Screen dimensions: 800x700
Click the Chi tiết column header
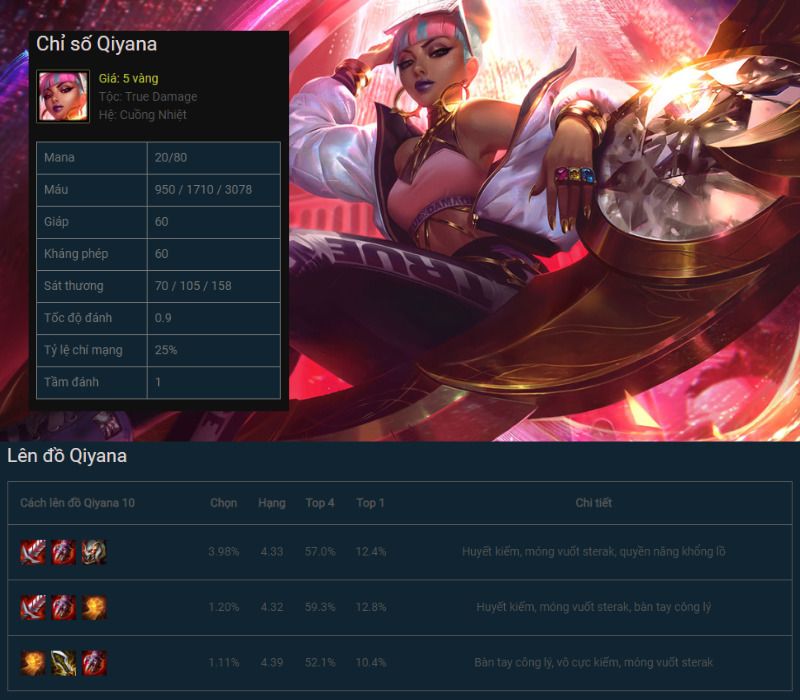(593, 503)
